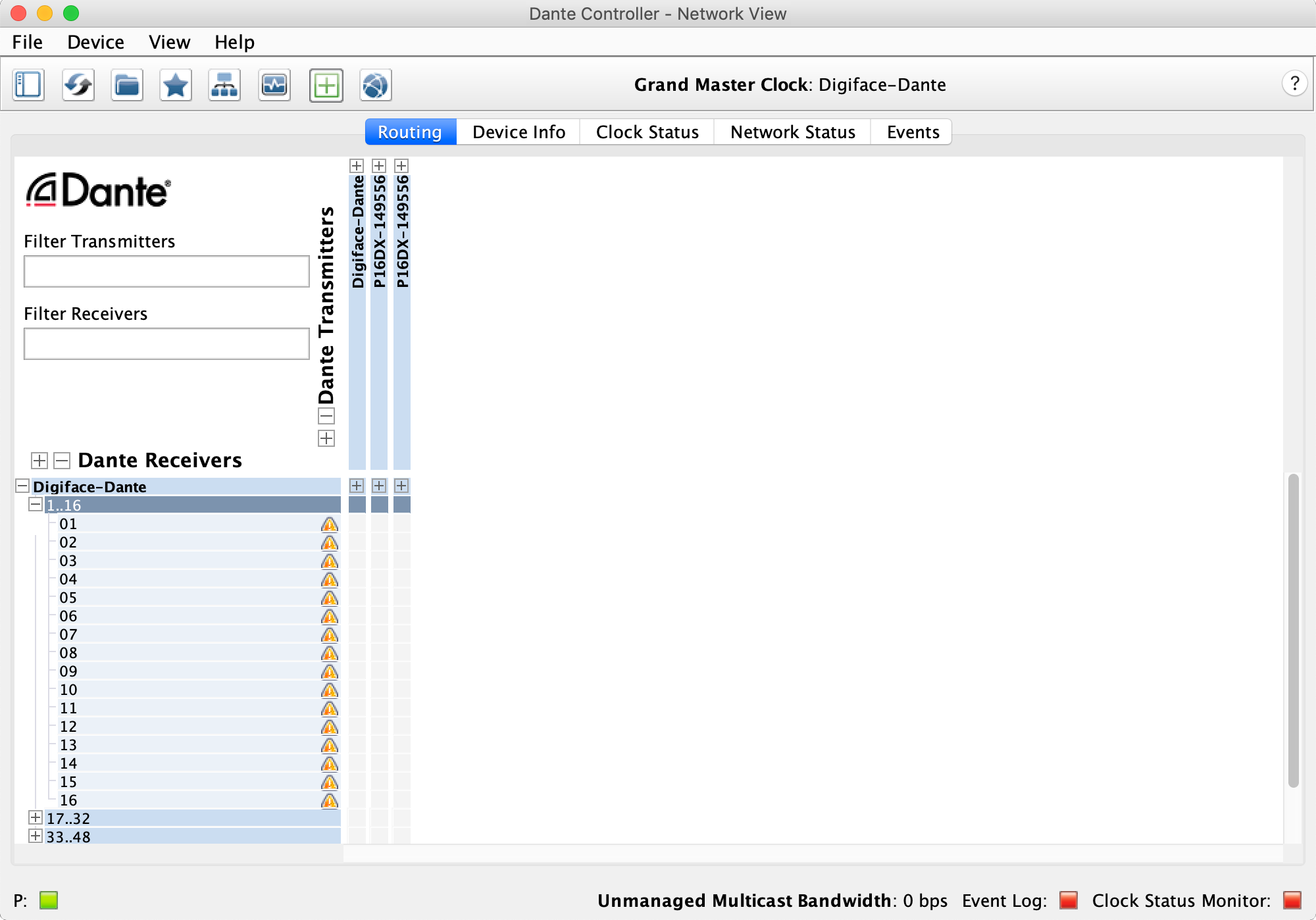This screenshot has width=1316, height=920.
Task: Click the help question mark button
Action: pyautogui.click(x=1294, y=84)
